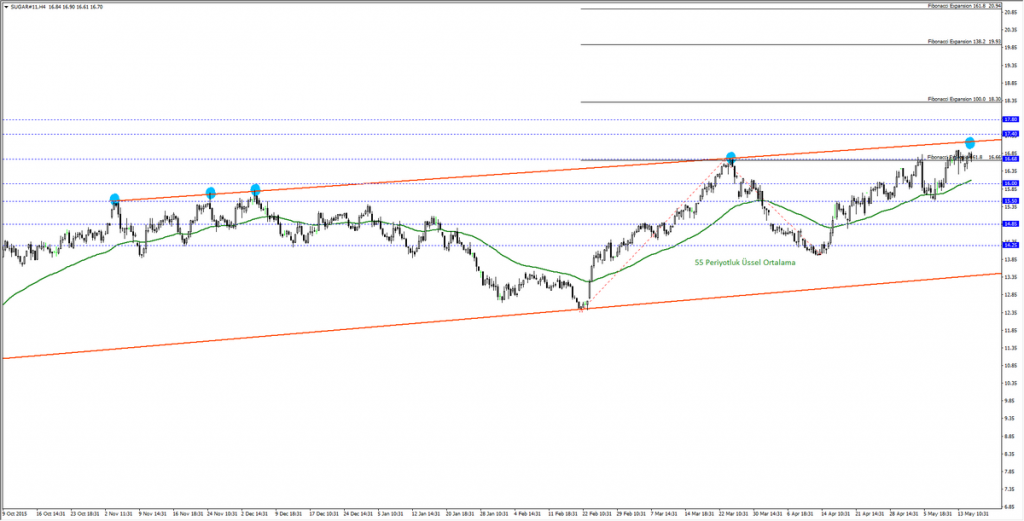Click the 15.50 horizontal level price tag

tap(1011, 201)
